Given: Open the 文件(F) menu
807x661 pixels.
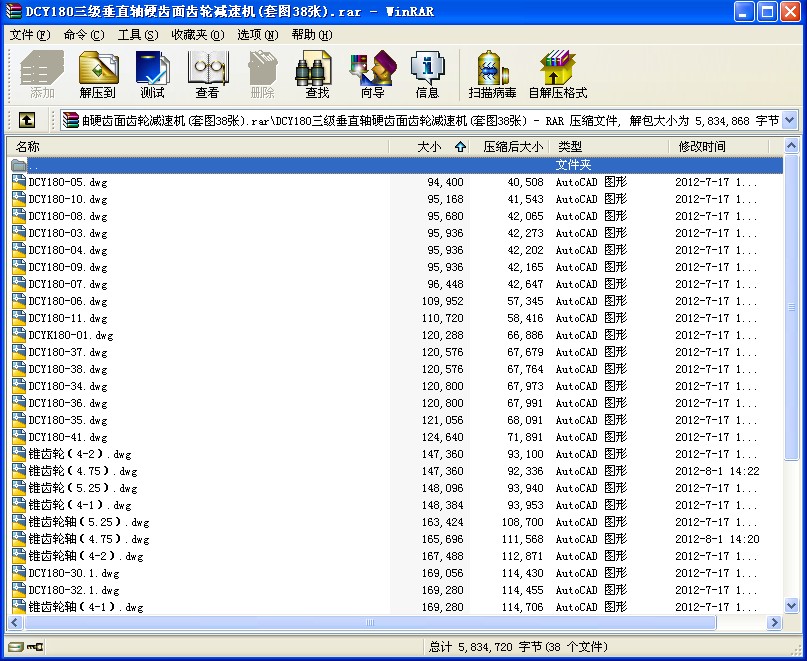Looking at the screenshot, I should 30,35.
